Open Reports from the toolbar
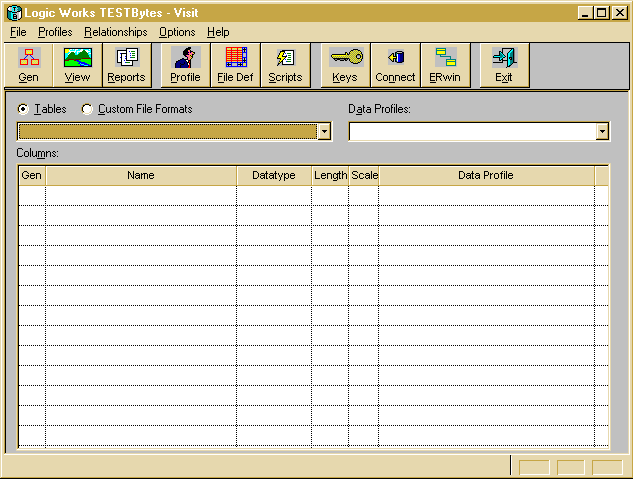Image resolution: width=633 pixels, height=479 pixels. 127,65
